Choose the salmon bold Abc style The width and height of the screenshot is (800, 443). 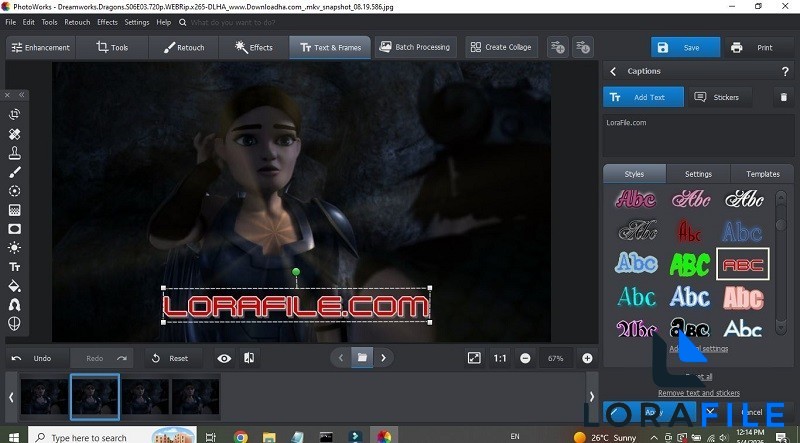[743, 298]
